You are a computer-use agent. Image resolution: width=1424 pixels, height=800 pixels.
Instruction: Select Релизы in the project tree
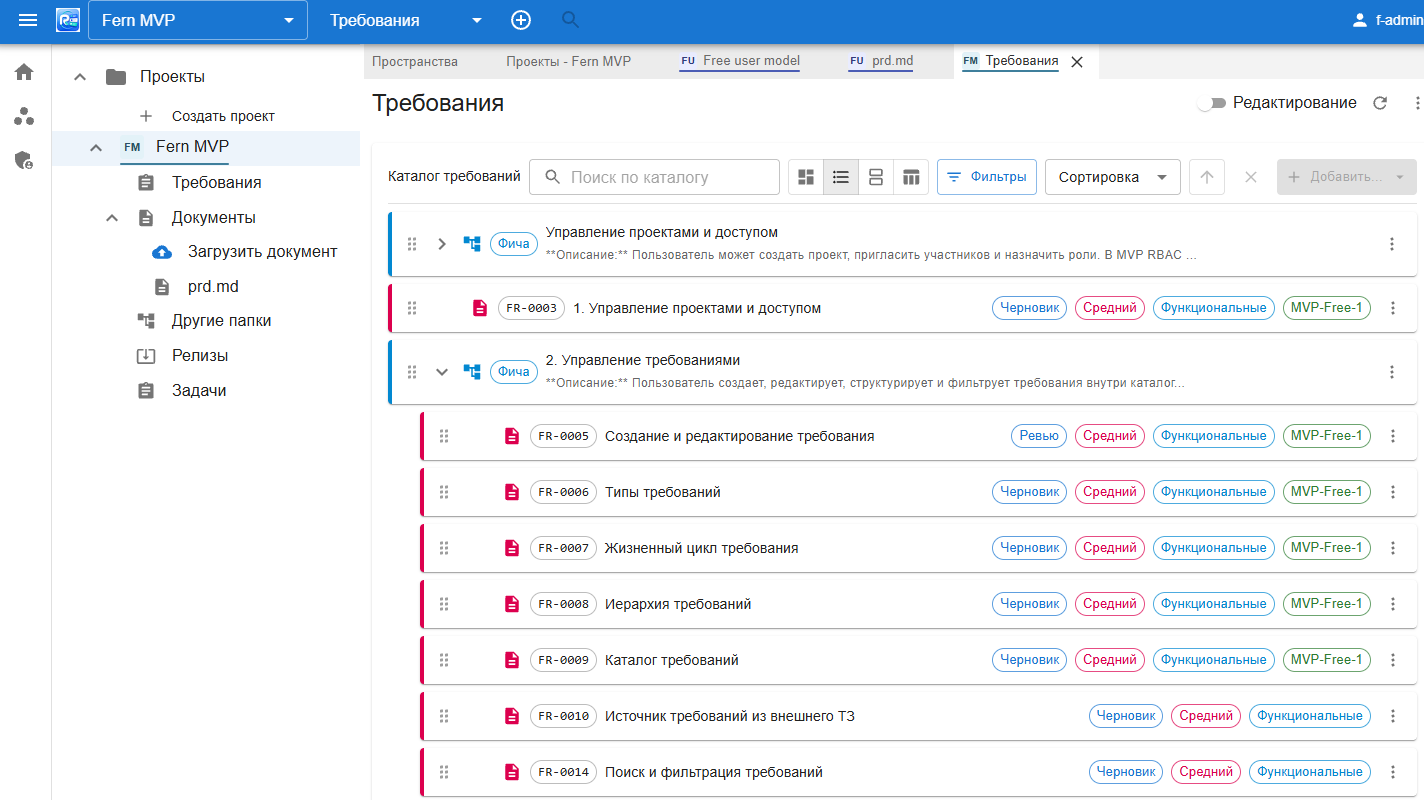pyautogui.click(x=200, y=356)
